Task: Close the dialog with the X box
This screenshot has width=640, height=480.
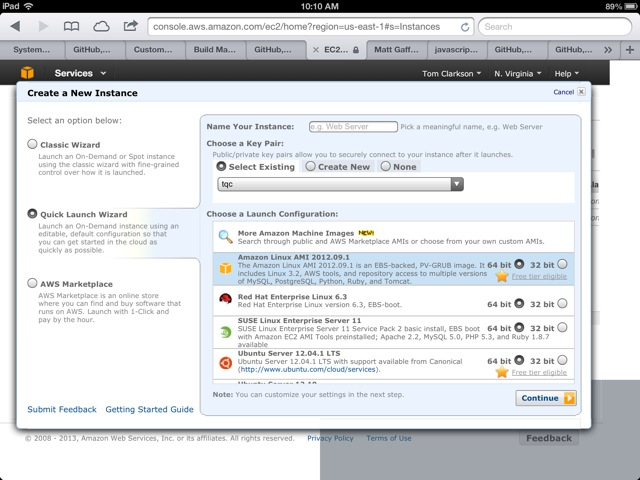Action: (x=581, y=91)
